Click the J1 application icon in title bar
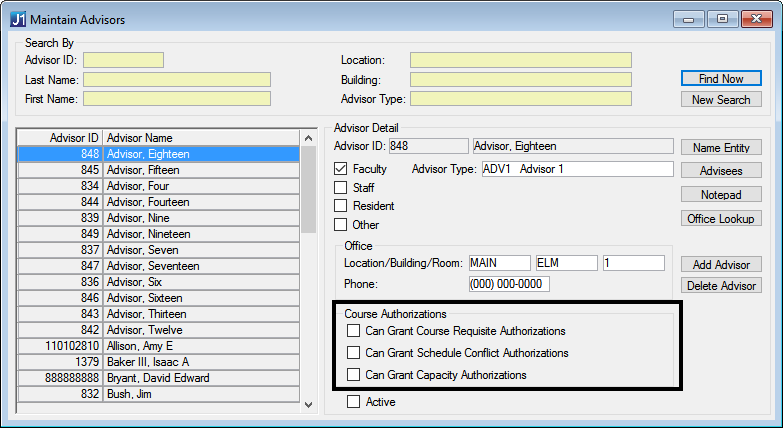 [x=16, y=18]
